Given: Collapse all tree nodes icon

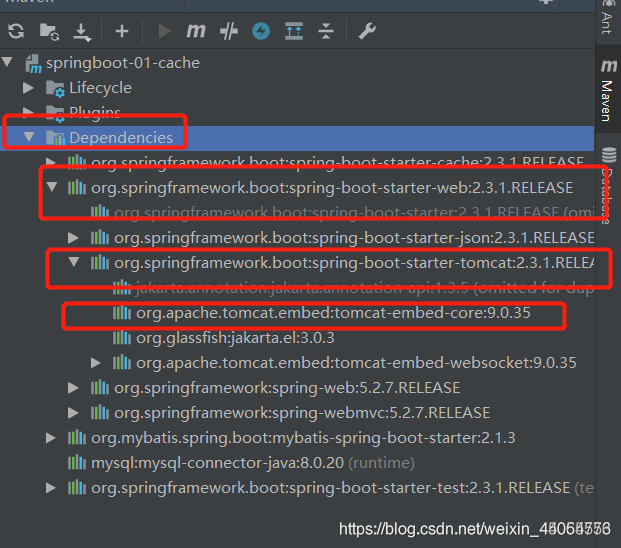Looking at the screenshot, I should [326, 31].
